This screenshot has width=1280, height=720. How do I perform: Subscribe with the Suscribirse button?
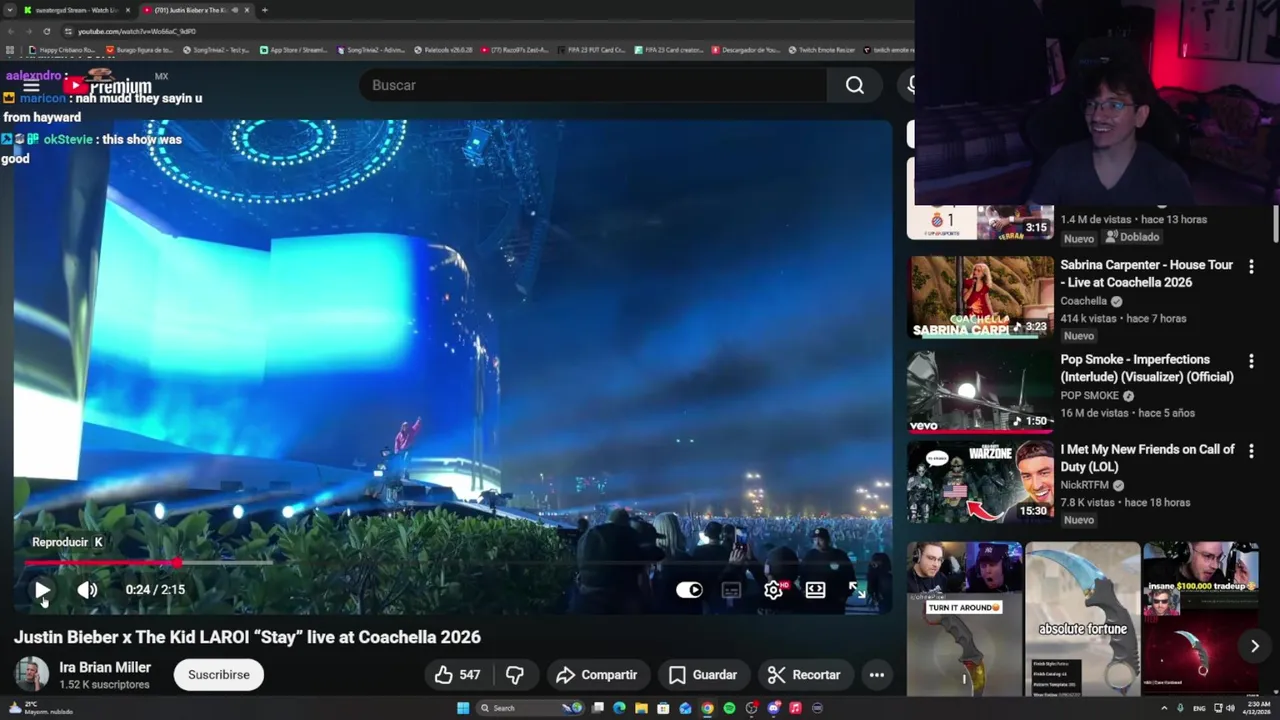[x=219, y=675]
